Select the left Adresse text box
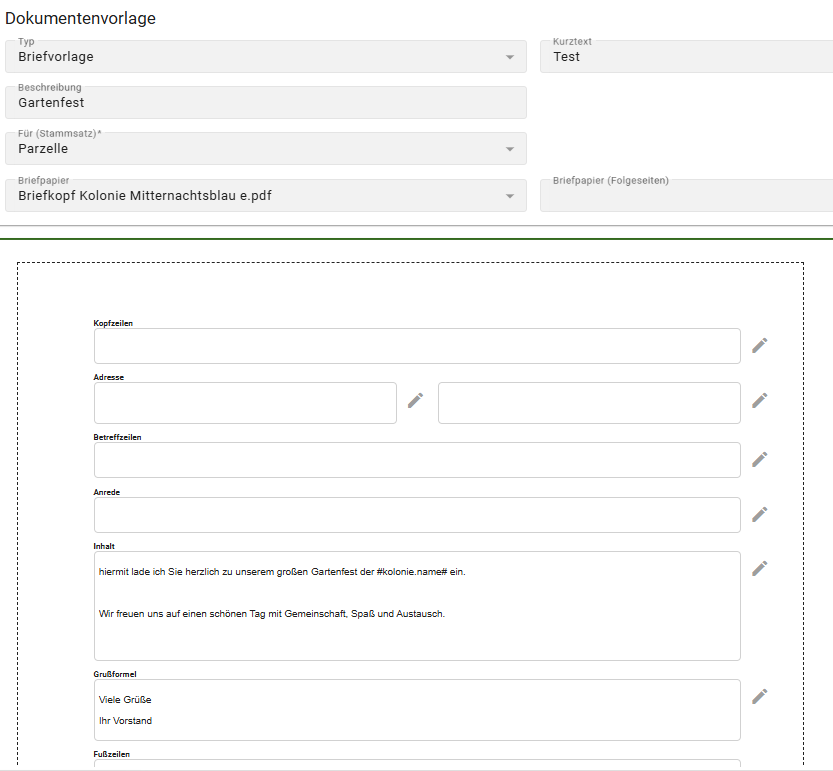Viewport: 833px width, 771px height. pyautogui.click(x=245, y=403)
